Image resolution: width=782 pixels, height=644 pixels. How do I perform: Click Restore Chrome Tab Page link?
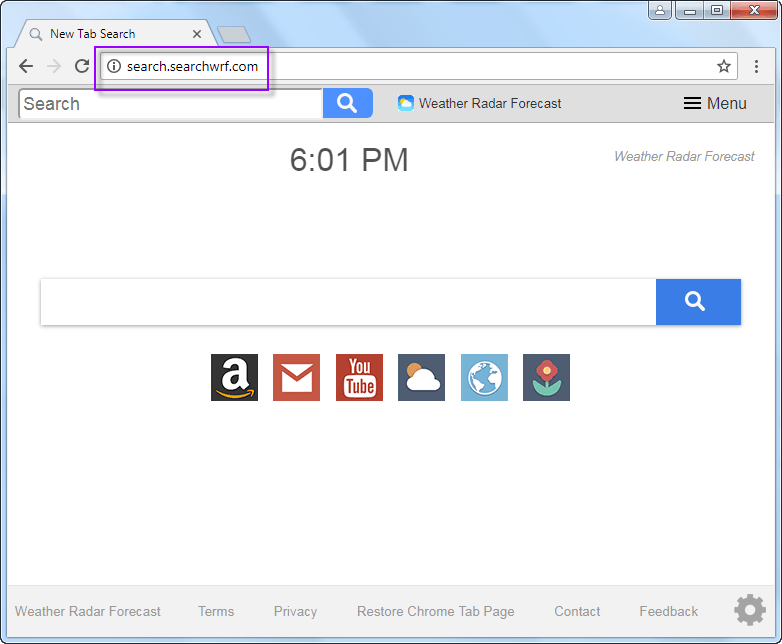[x=435, y=611]
